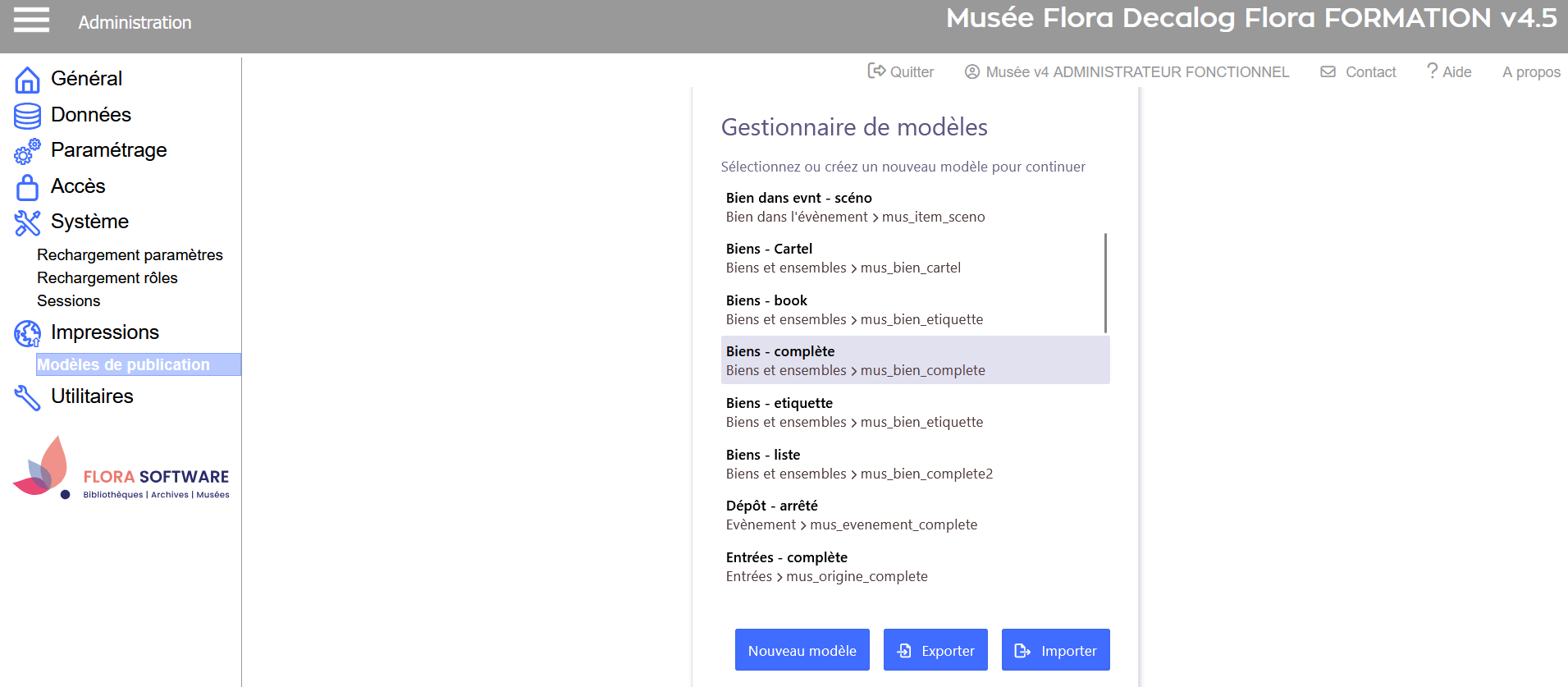
Task: Click the user profile icon
Action: pyautogui.click(x=972, y=71)
